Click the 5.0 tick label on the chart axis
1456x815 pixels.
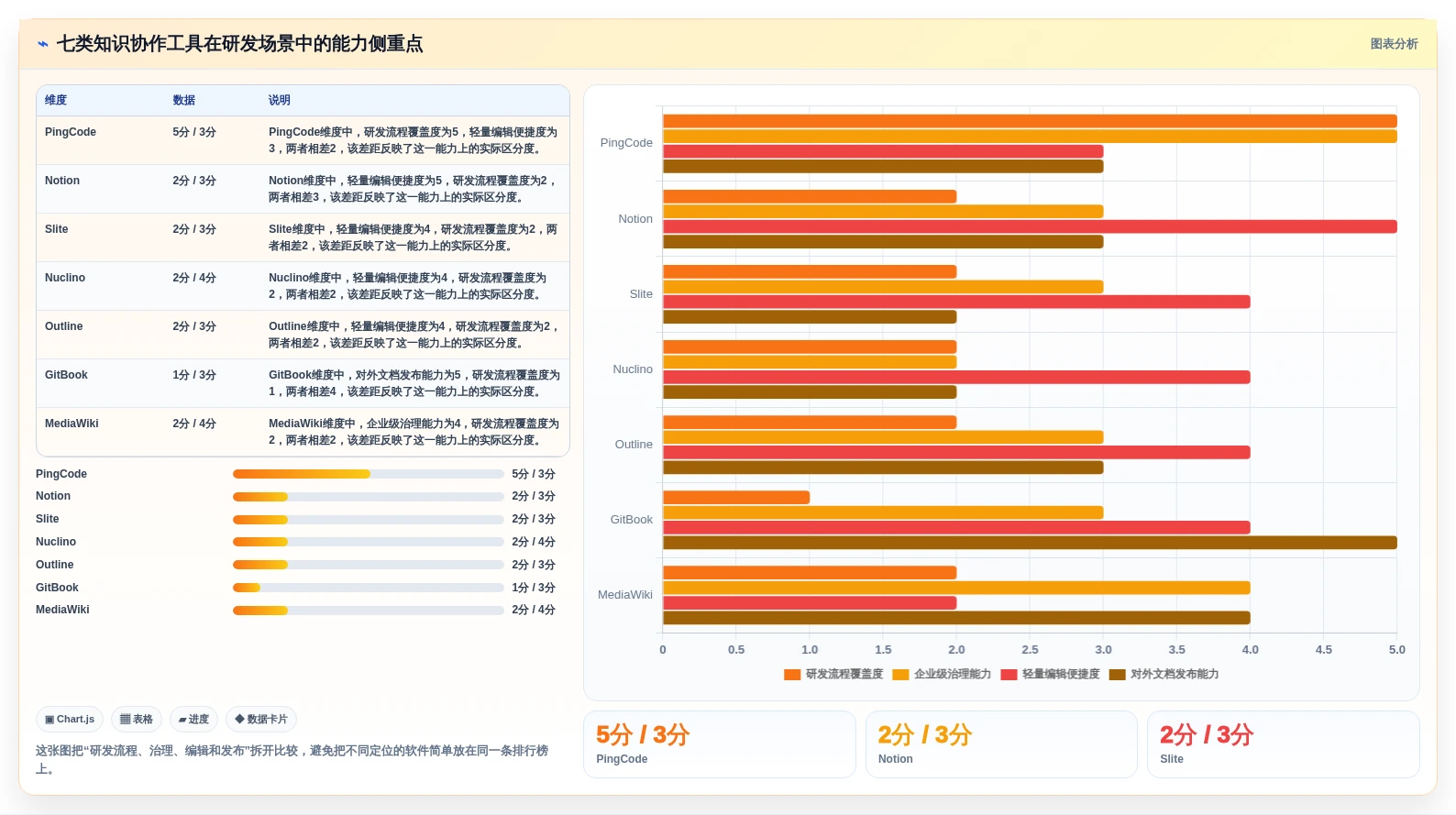(x=1396, y=650)
